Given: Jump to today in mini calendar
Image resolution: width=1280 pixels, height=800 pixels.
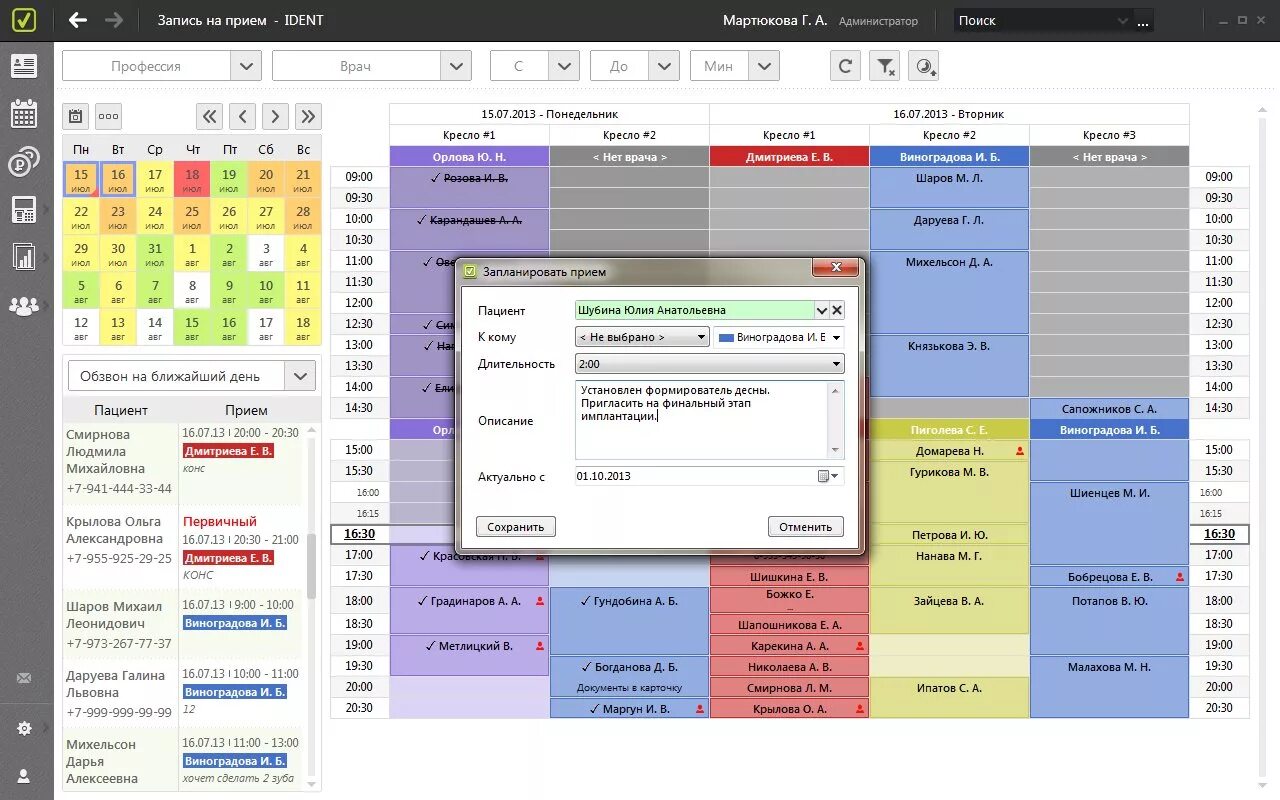Looking at the screenshot, I should click(76, 116).
